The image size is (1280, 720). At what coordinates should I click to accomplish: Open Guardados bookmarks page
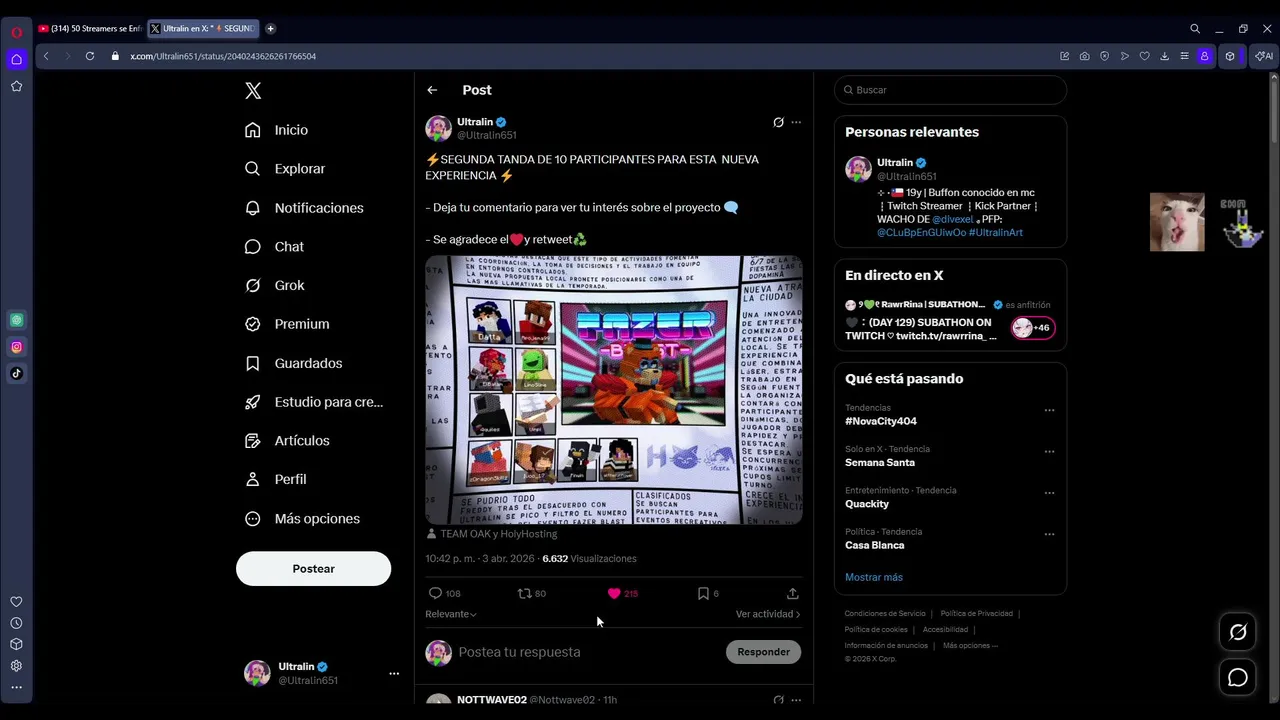(x=293, y=363)
